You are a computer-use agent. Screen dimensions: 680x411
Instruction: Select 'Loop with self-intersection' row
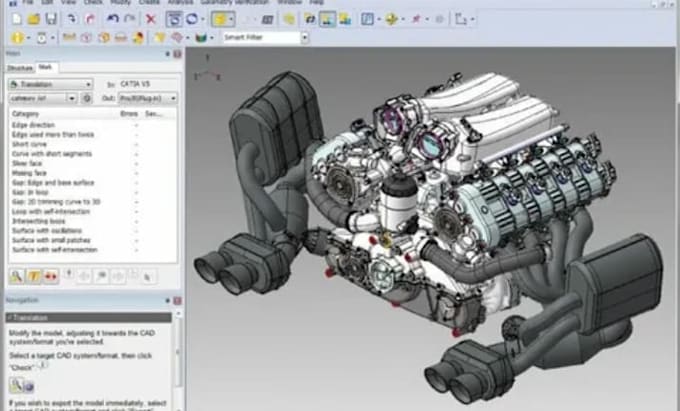point(92,211)
